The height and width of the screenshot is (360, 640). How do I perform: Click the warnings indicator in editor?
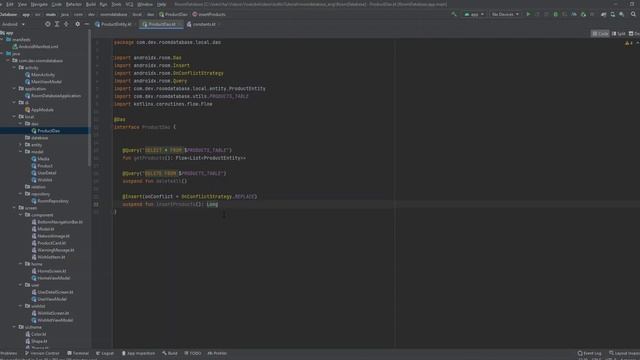(629, 43)
